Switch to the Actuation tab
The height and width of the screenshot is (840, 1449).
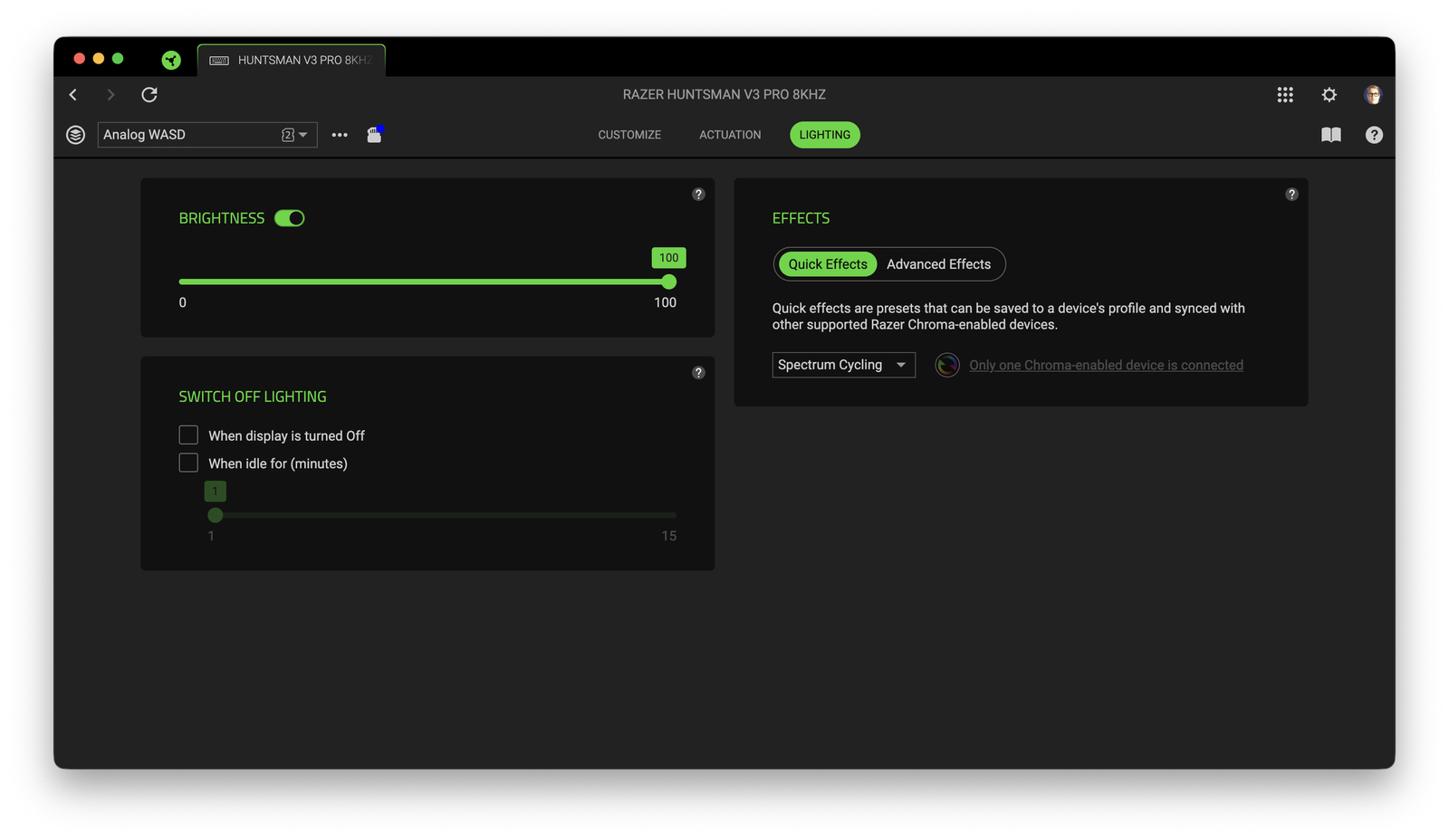point(730,135)
